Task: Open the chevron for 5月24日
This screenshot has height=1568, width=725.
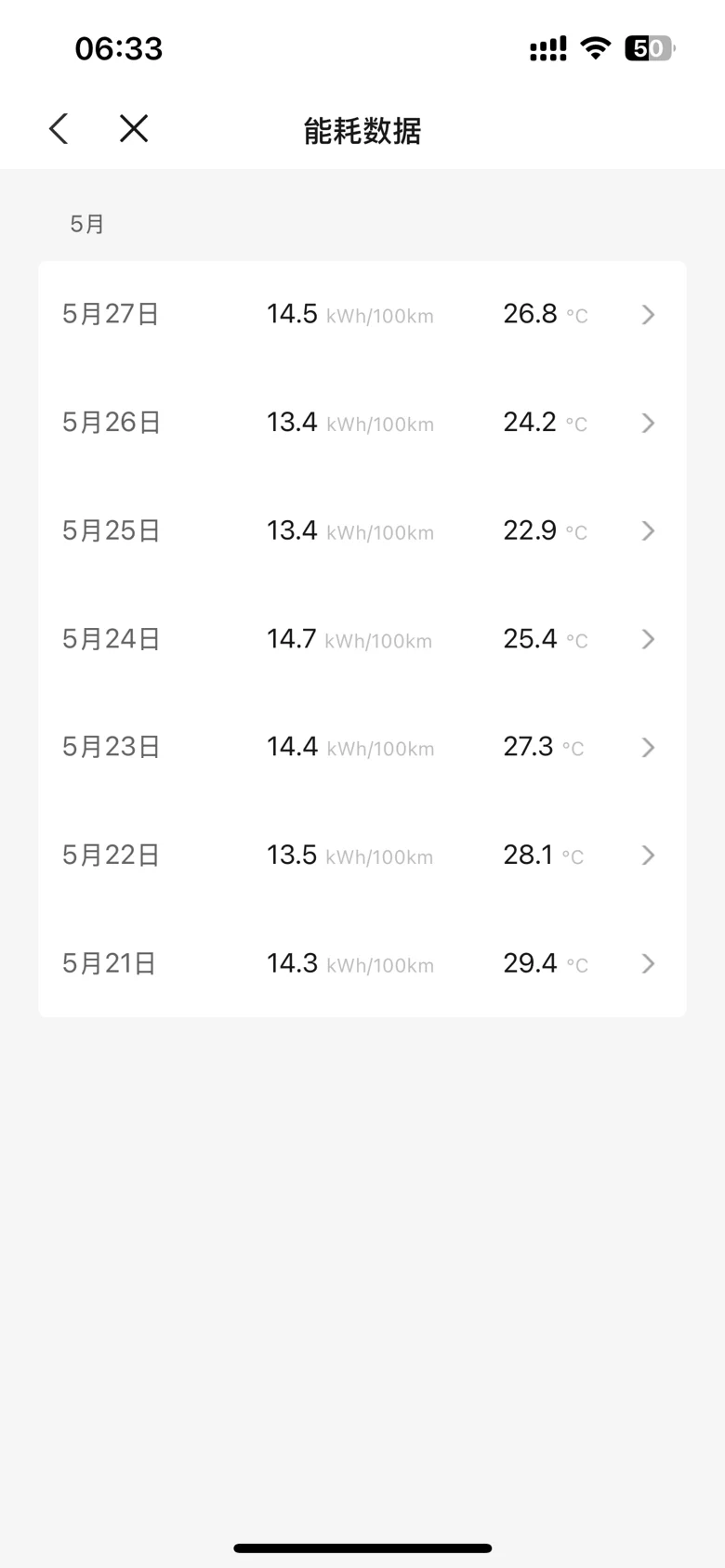Action: point(649,639)
